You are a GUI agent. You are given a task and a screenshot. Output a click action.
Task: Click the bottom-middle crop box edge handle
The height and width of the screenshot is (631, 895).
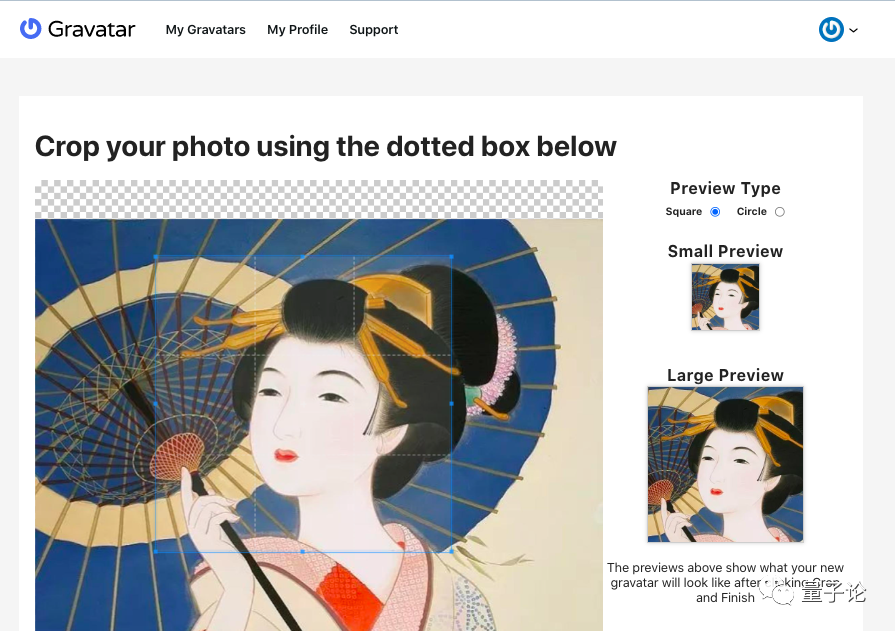pos(303,552)
